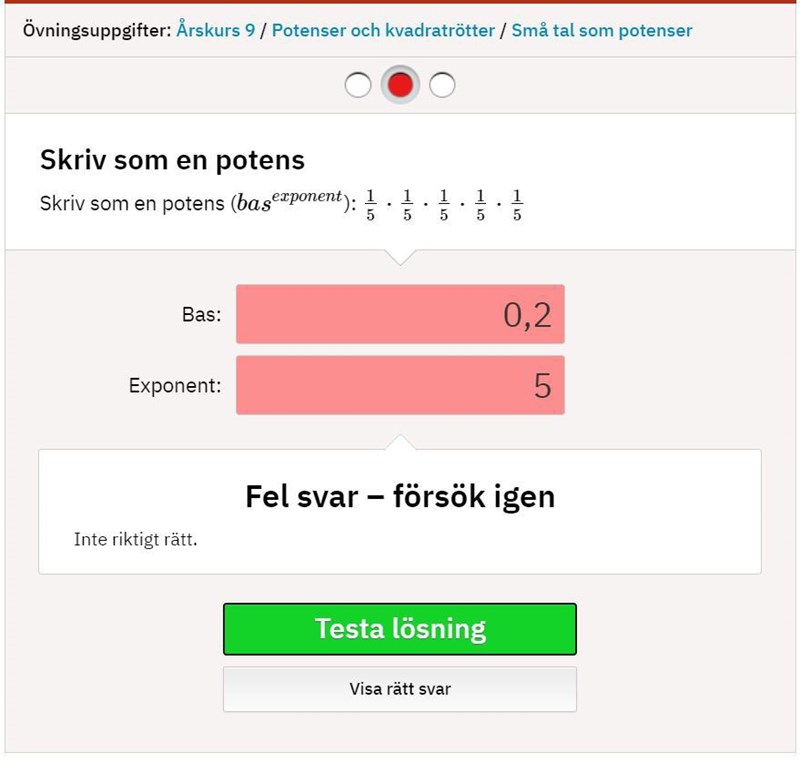This screenshot has width=800, height=763.
Task: Click the Visa rätt svar button
Action: (400, 689)
